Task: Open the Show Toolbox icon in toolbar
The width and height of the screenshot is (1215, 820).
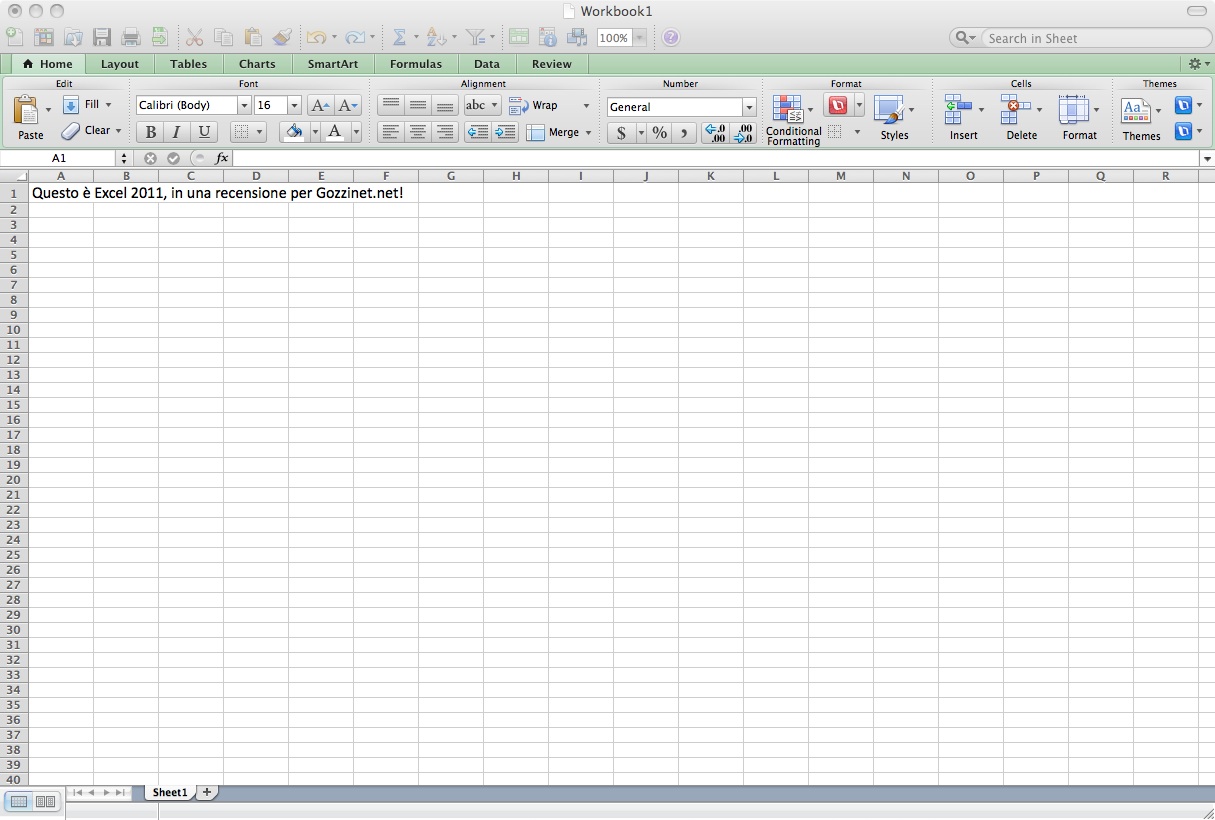Action: [x=547, y=38]
